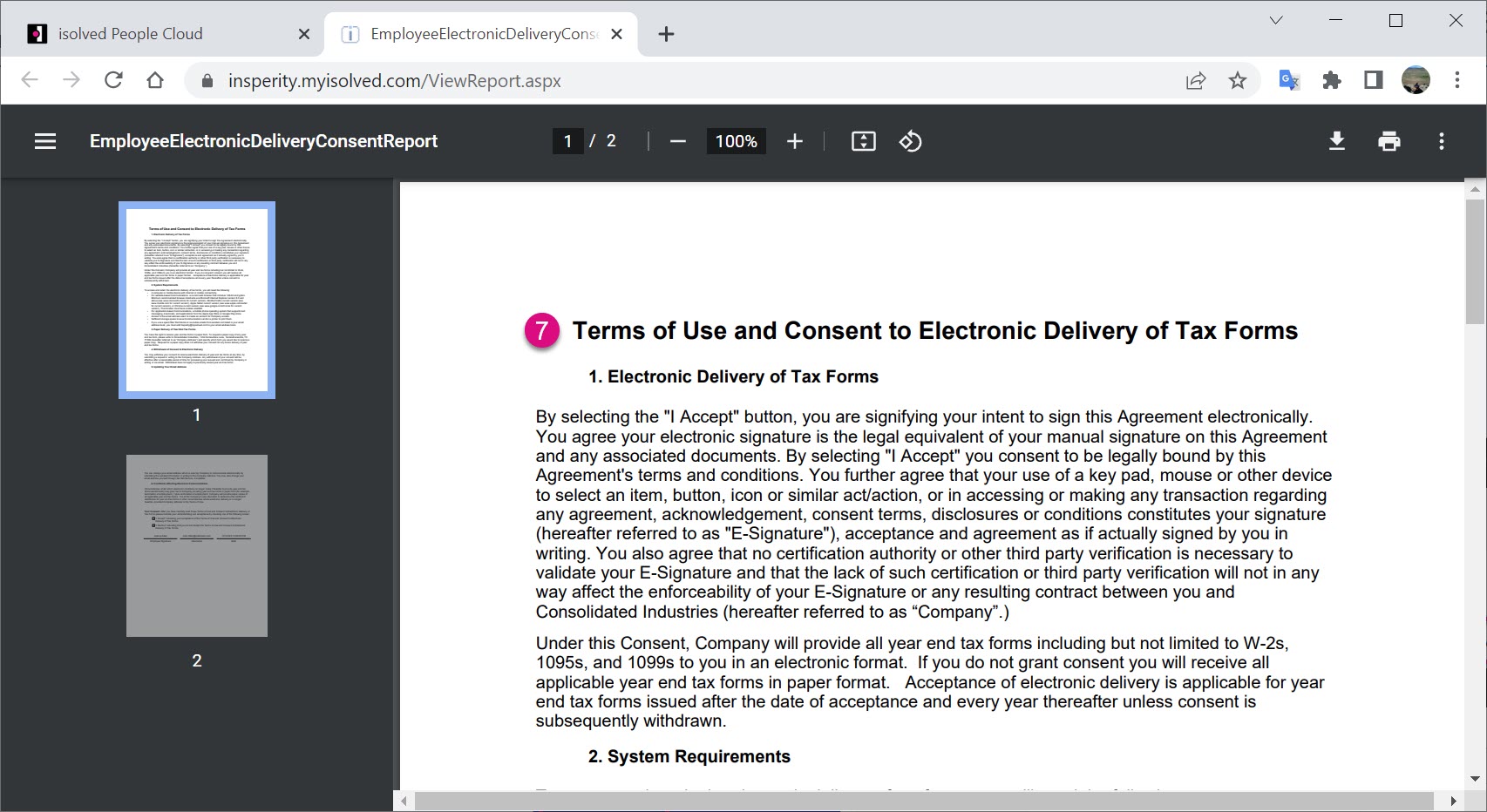Click the page number input field
The height and width of the screenshot is (812, 1487).
[568, 141]
